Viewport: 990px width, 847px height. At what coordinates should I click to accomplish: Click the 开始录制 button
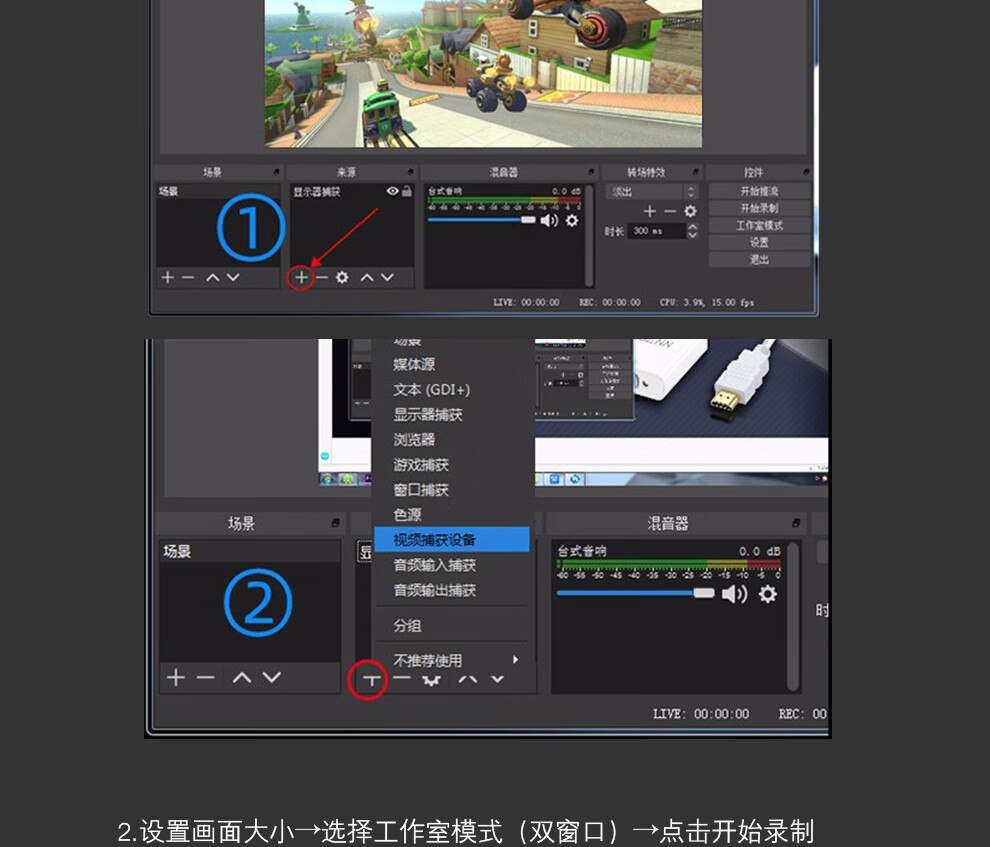[759, 208]
